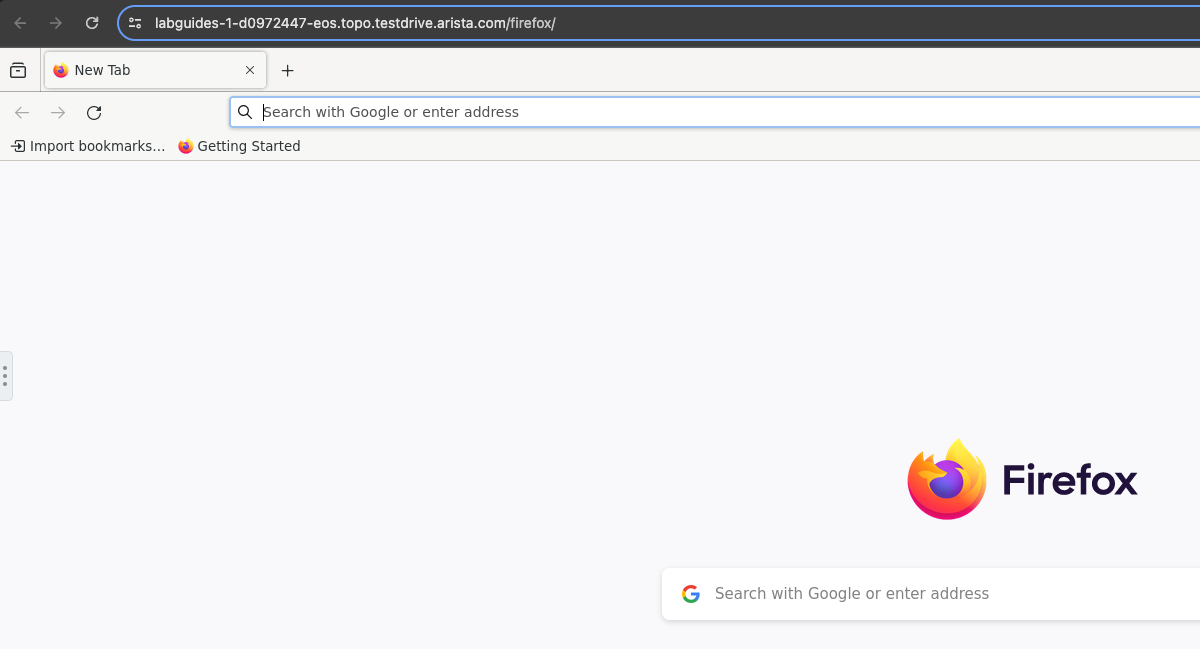Focus the Firefox toolbar address field

700,112
